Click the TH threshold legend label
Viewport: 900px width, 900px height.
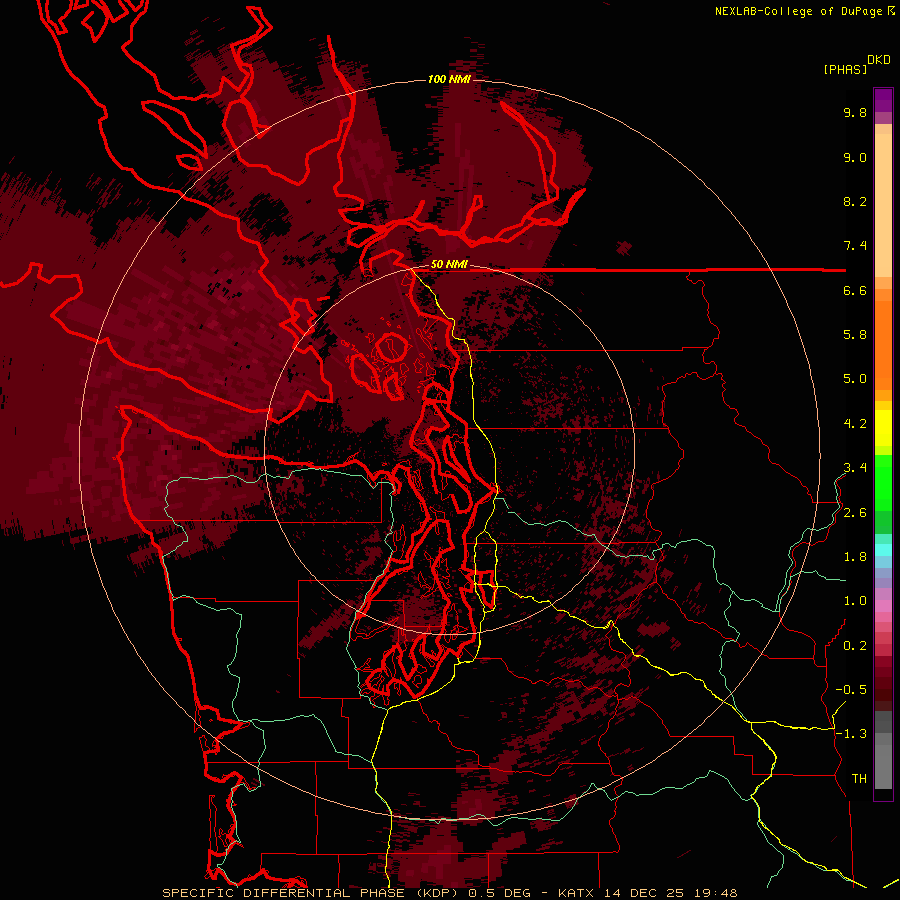pyautogui.click(x=859, y=779)
